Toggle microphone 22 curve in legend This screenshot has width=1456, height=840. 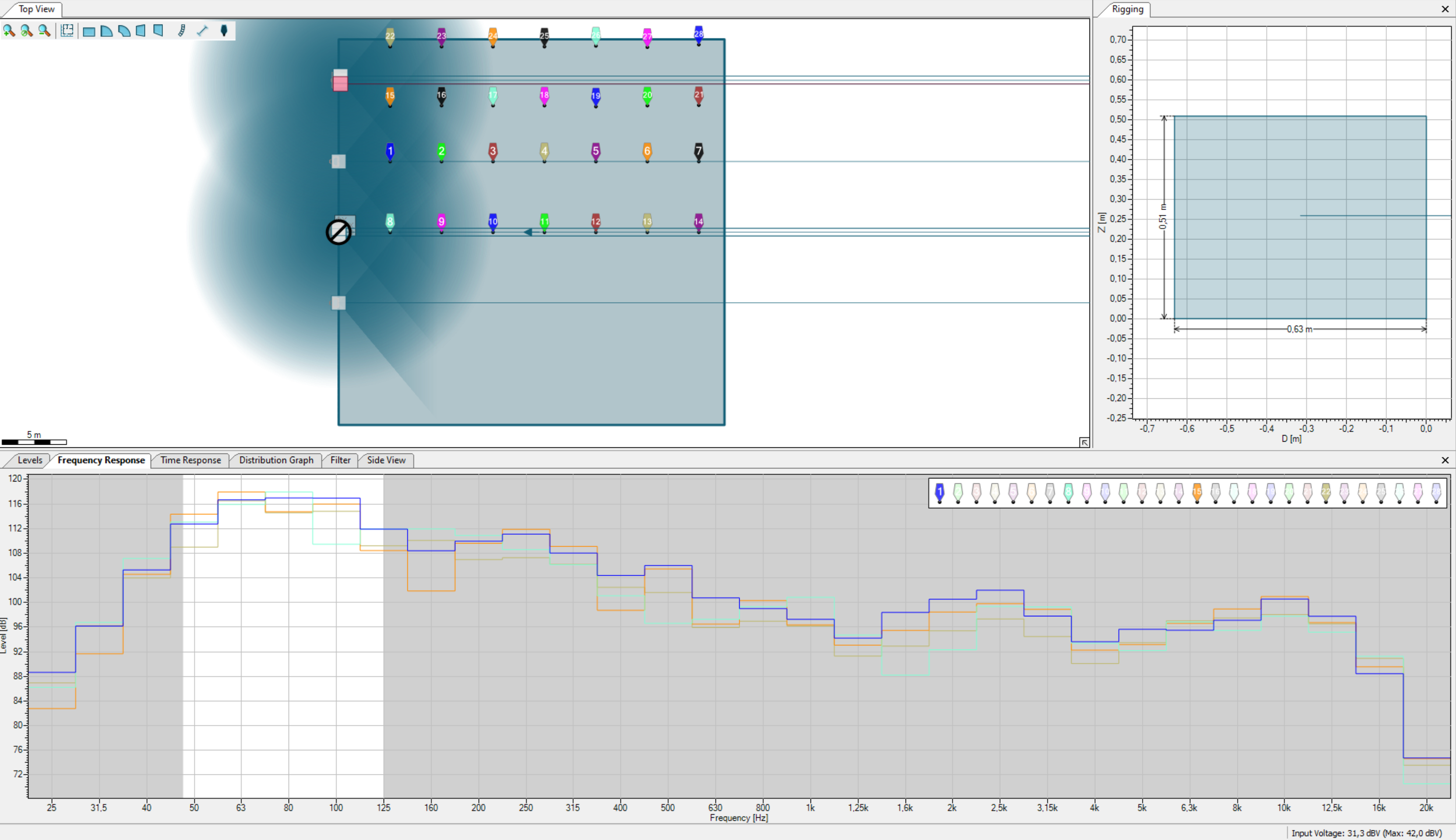click(1326, 492)
